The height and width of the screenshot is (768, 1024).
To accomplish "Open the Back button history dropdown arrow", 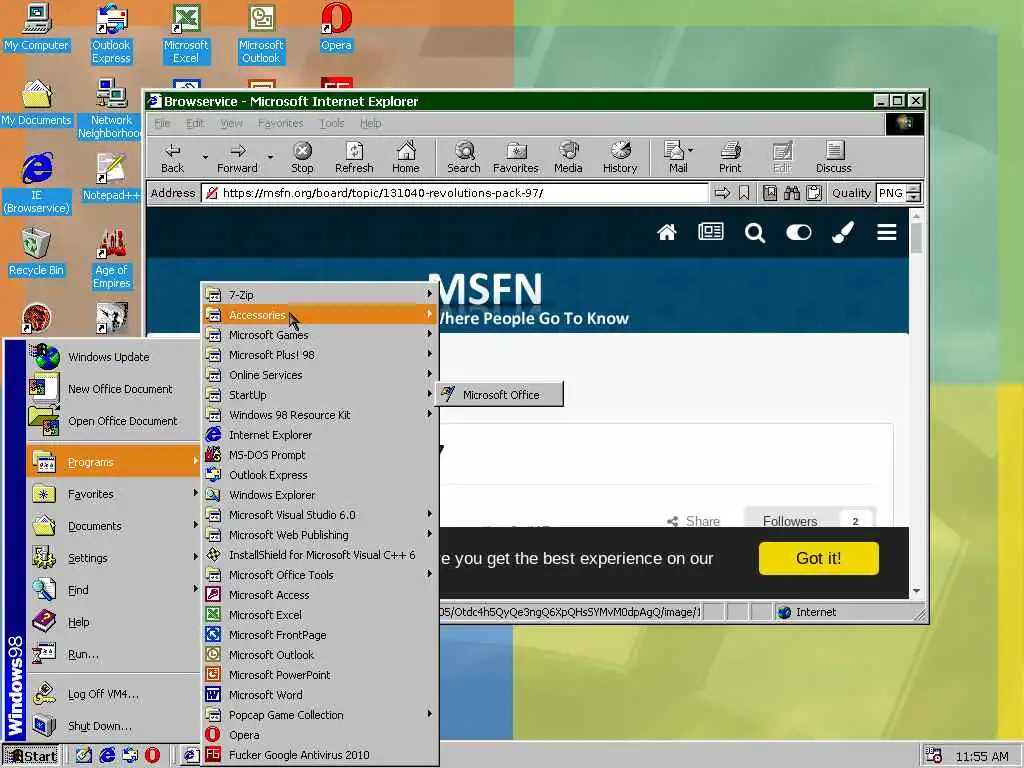I will [205, 157].
